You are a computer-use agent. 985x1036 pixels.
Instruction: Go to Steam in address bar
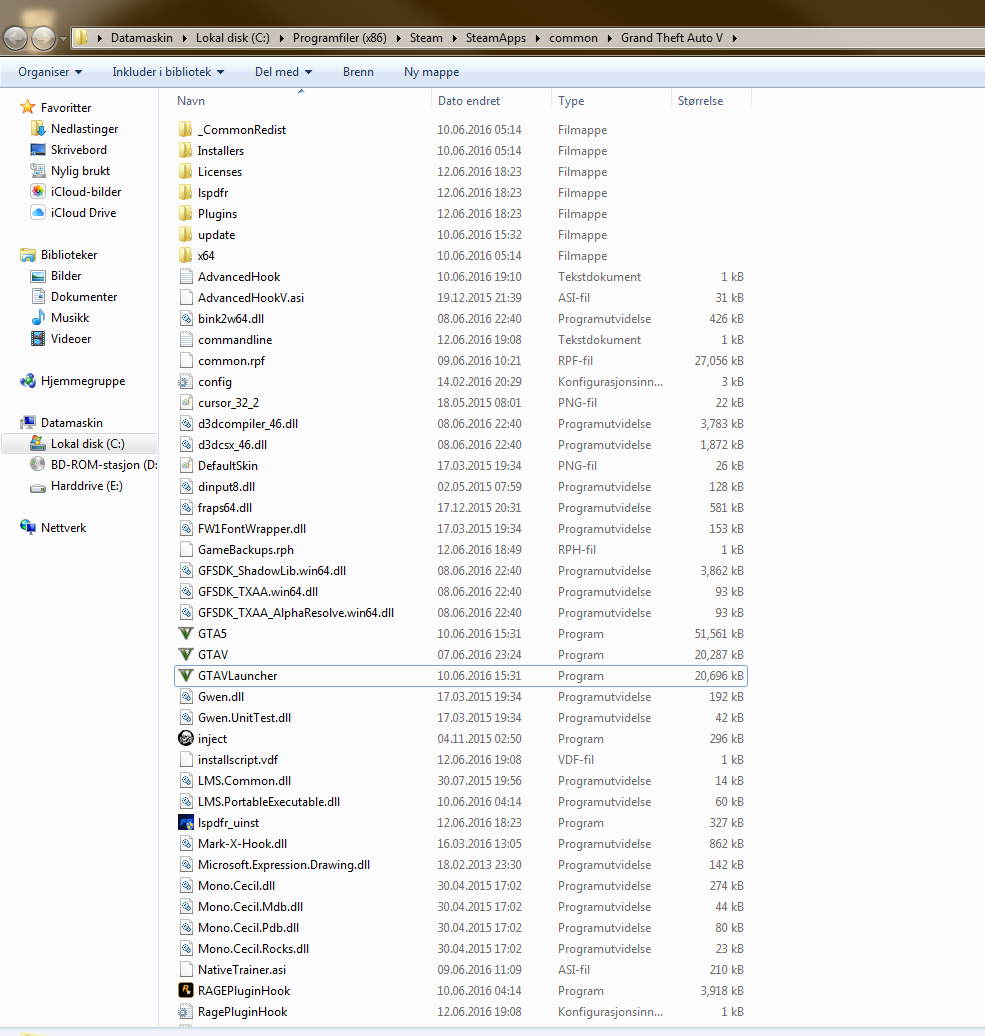tap(426, 38)
